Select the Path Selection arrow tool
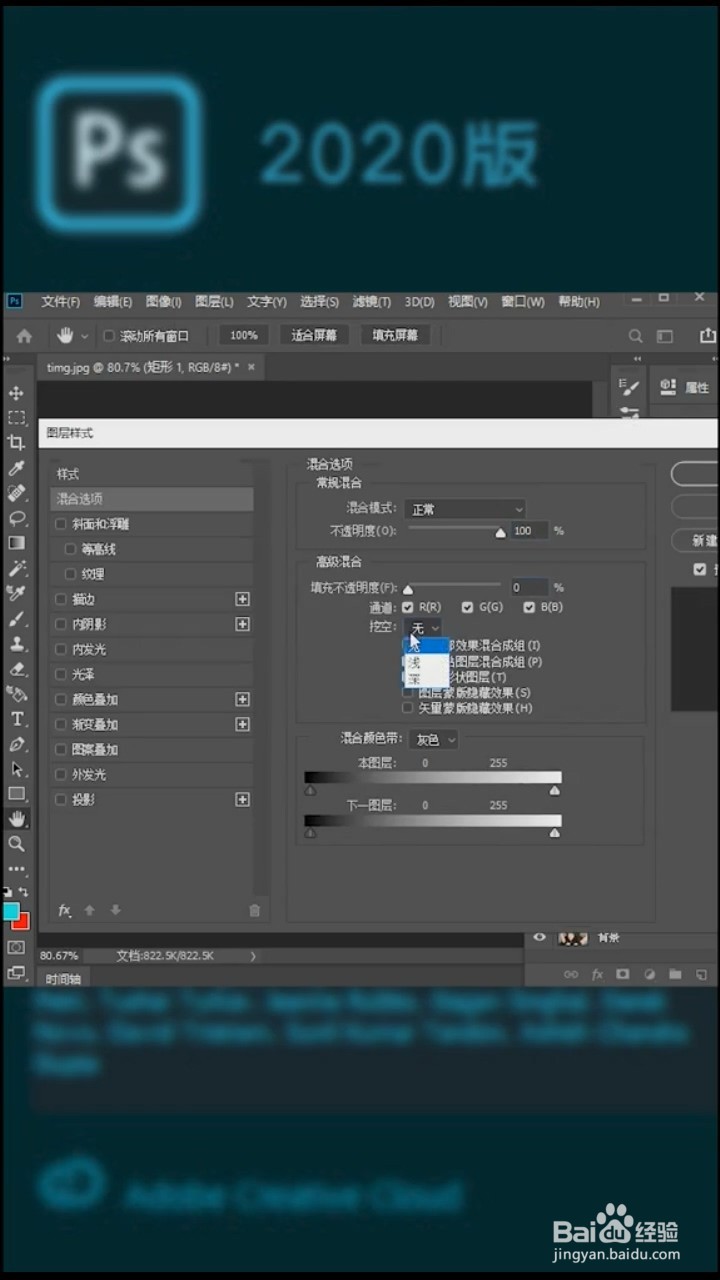720x1280 pixels. pos(16,769)
